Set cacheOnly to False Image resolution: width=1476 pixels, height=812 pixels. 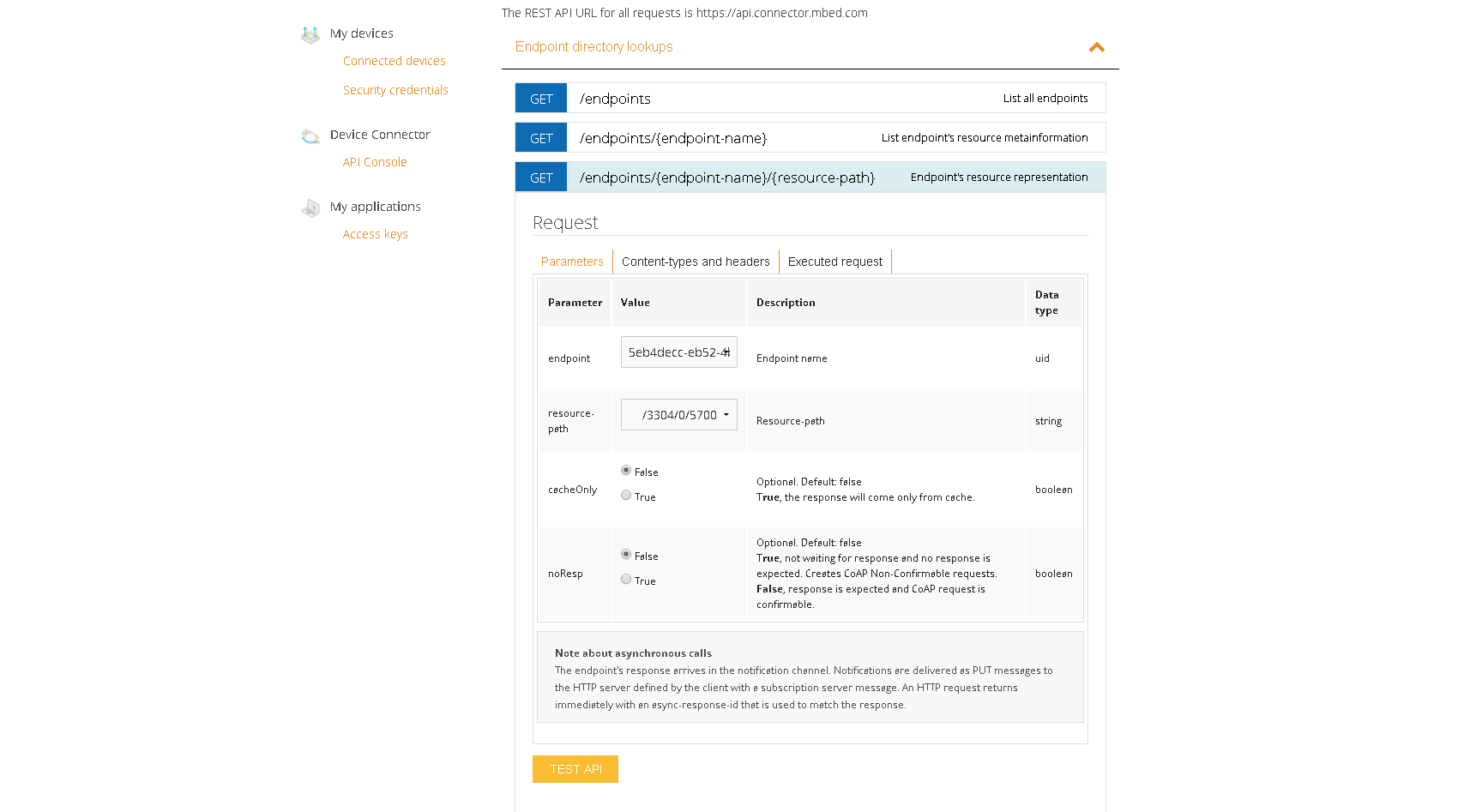click(626, 471)
